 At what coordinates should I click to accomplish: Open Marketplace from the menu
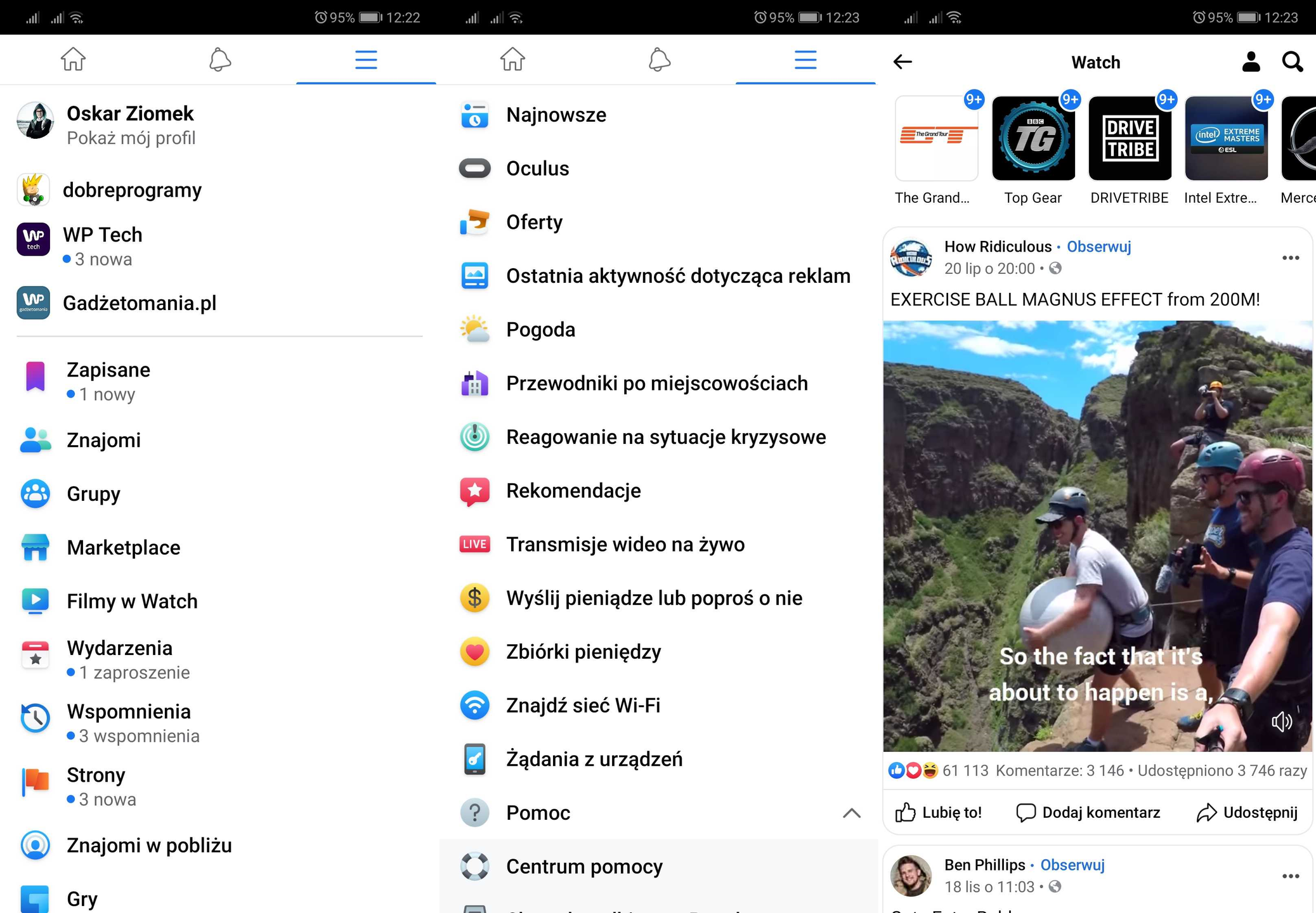[x=123, y=548]
